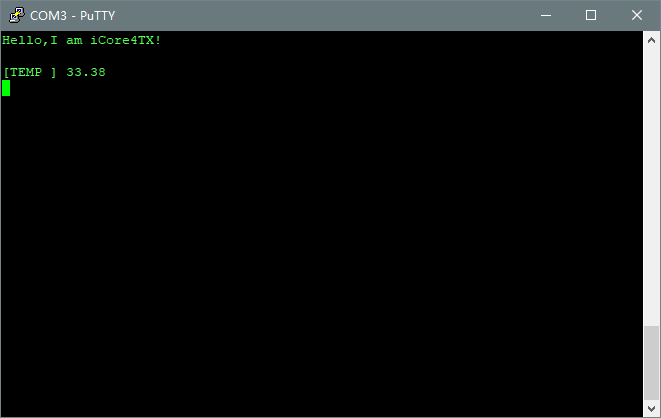The height and width of the screenshot is (418, 661).
Task: Maximize the PuTTY terminal window
Action: coord(591,15)
